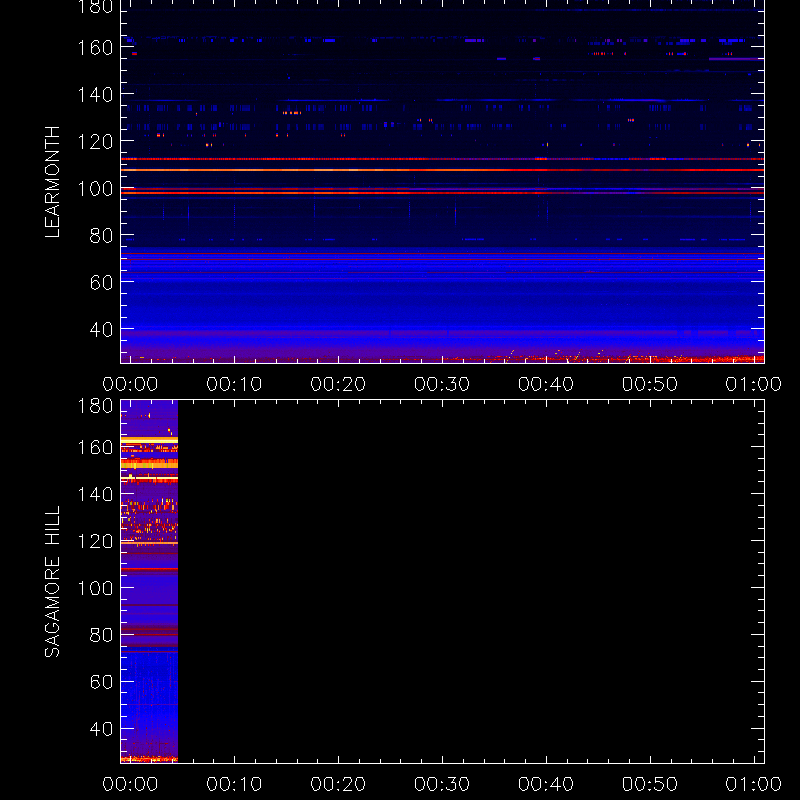Click the LEARMONTH axis title

tap(53, 182)
